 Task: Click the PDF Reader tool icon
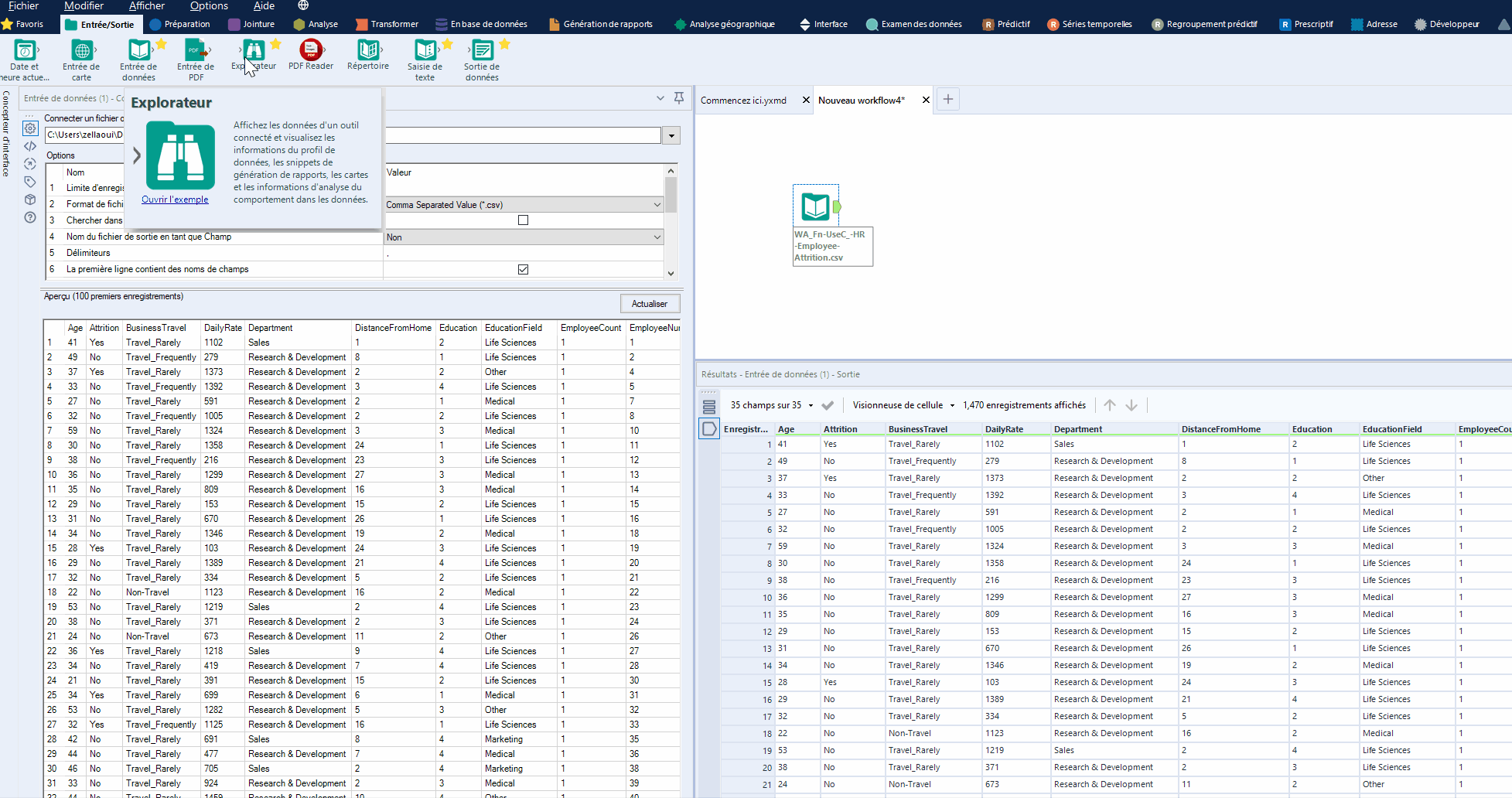311,51
